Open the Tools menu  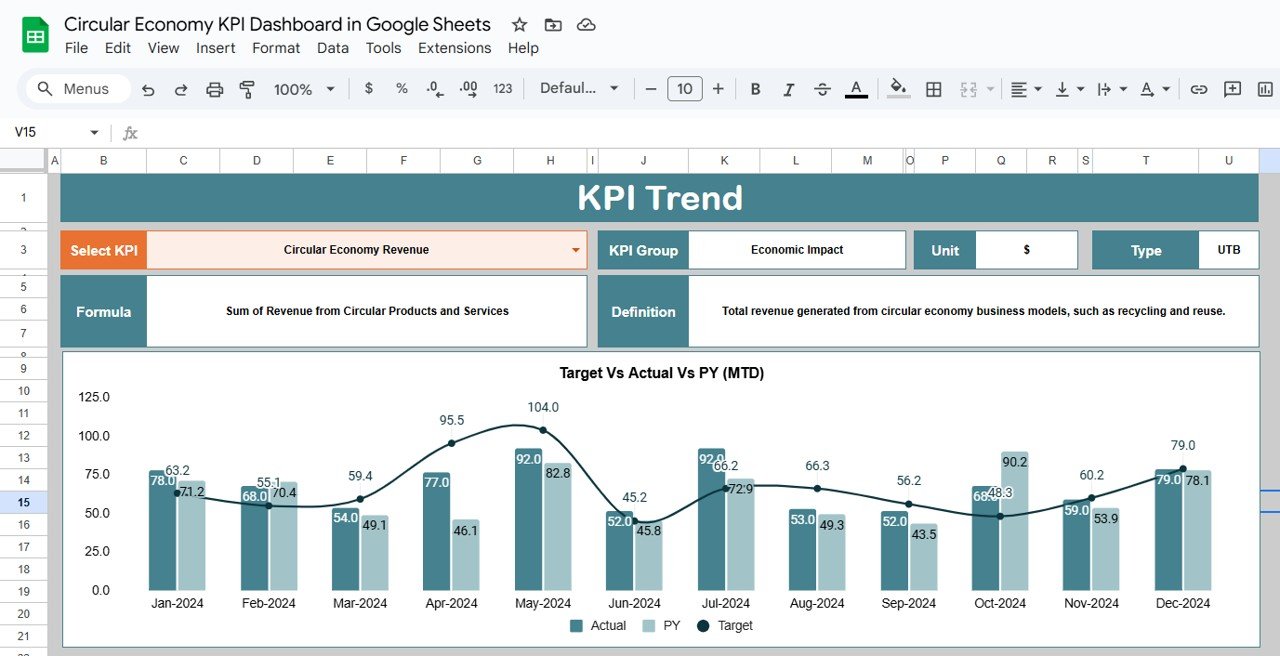pyautogui.click(x=383, y=48)
